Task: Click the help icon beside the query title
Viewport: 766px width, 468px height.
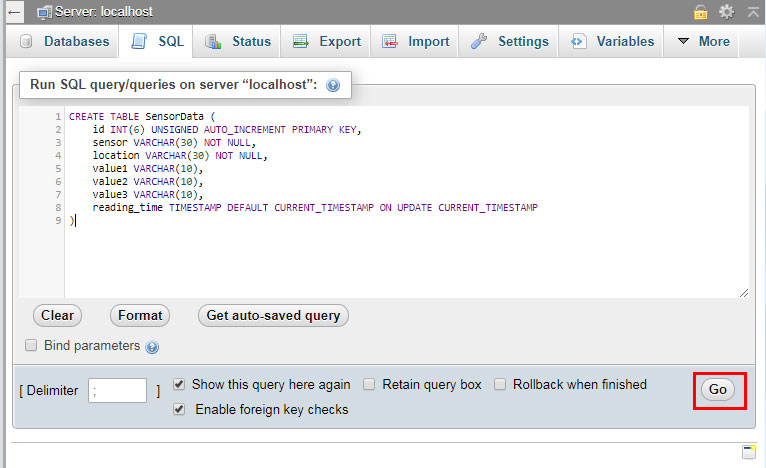Action: click(333, 86)
